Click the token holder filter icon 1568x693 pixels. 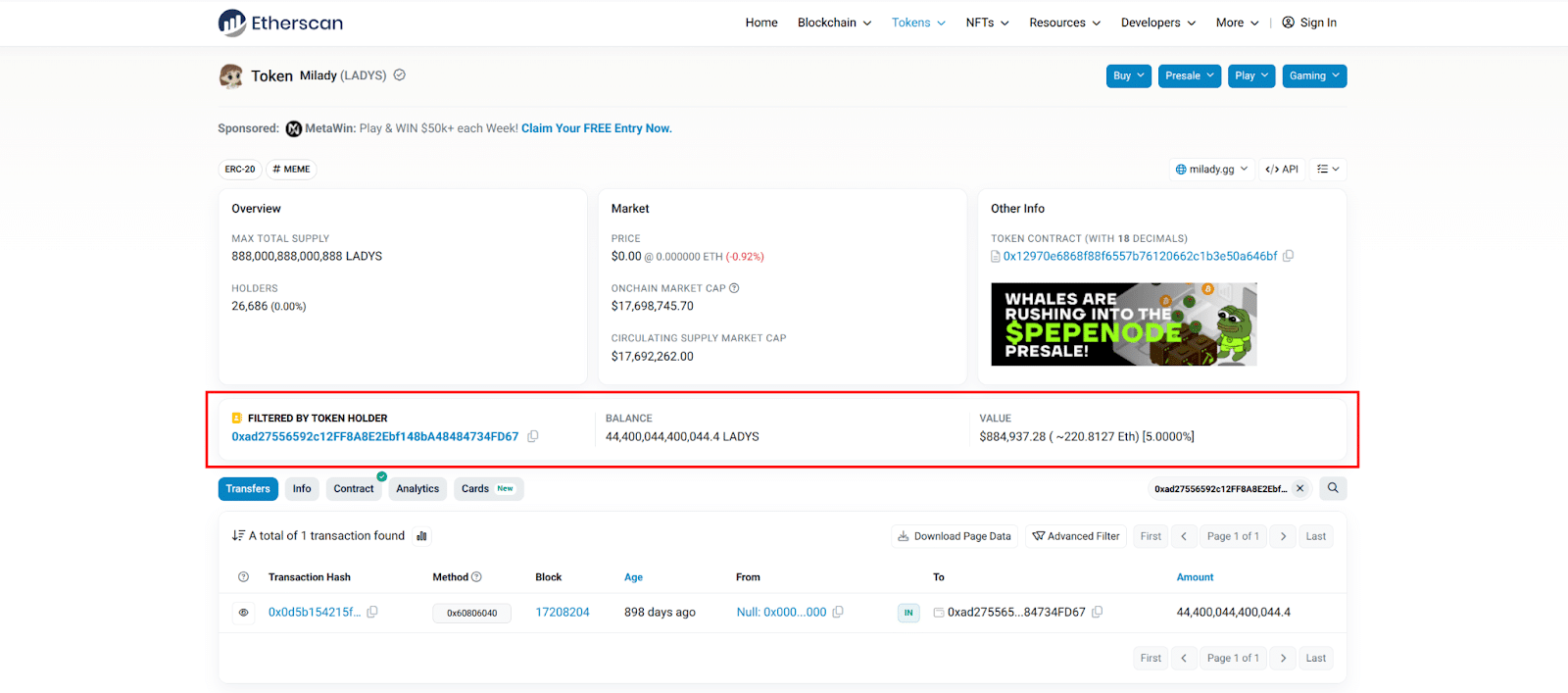click(236, 419)
